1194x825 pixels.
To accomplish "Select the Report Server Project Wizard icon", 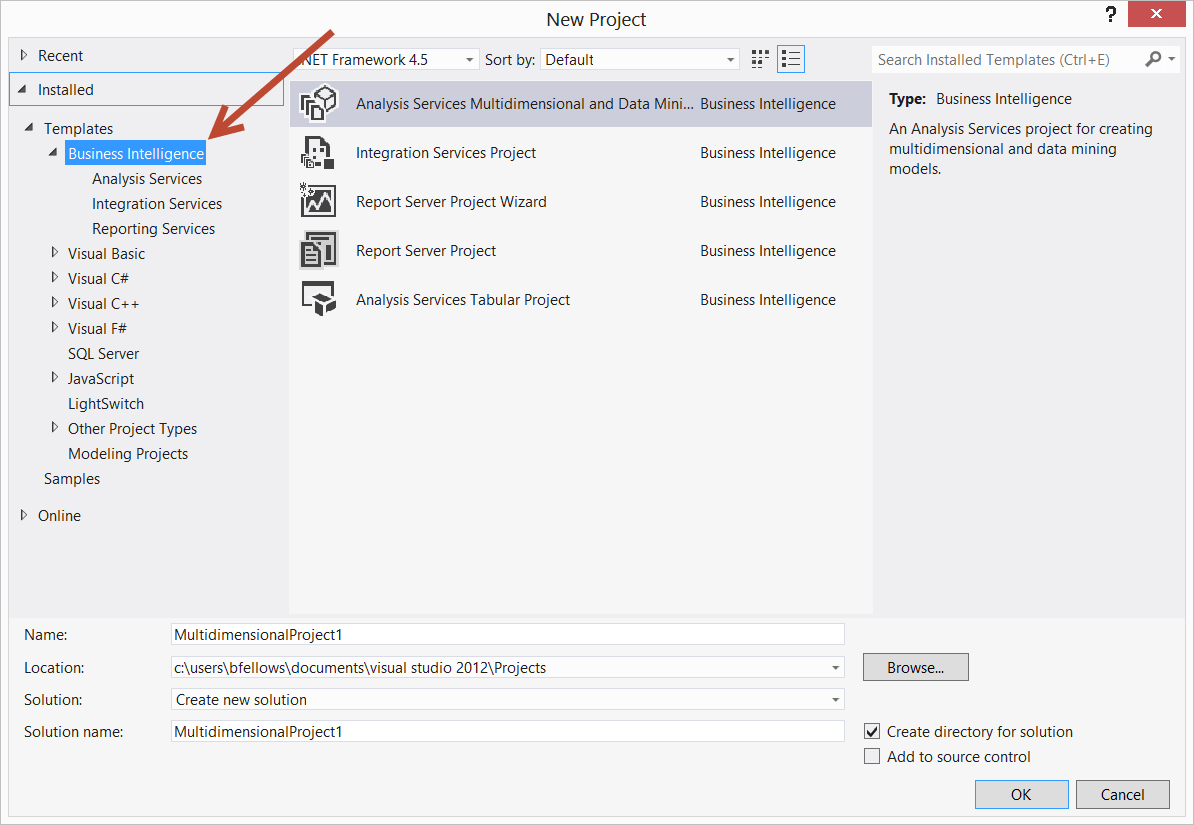I will pos(318,201).
